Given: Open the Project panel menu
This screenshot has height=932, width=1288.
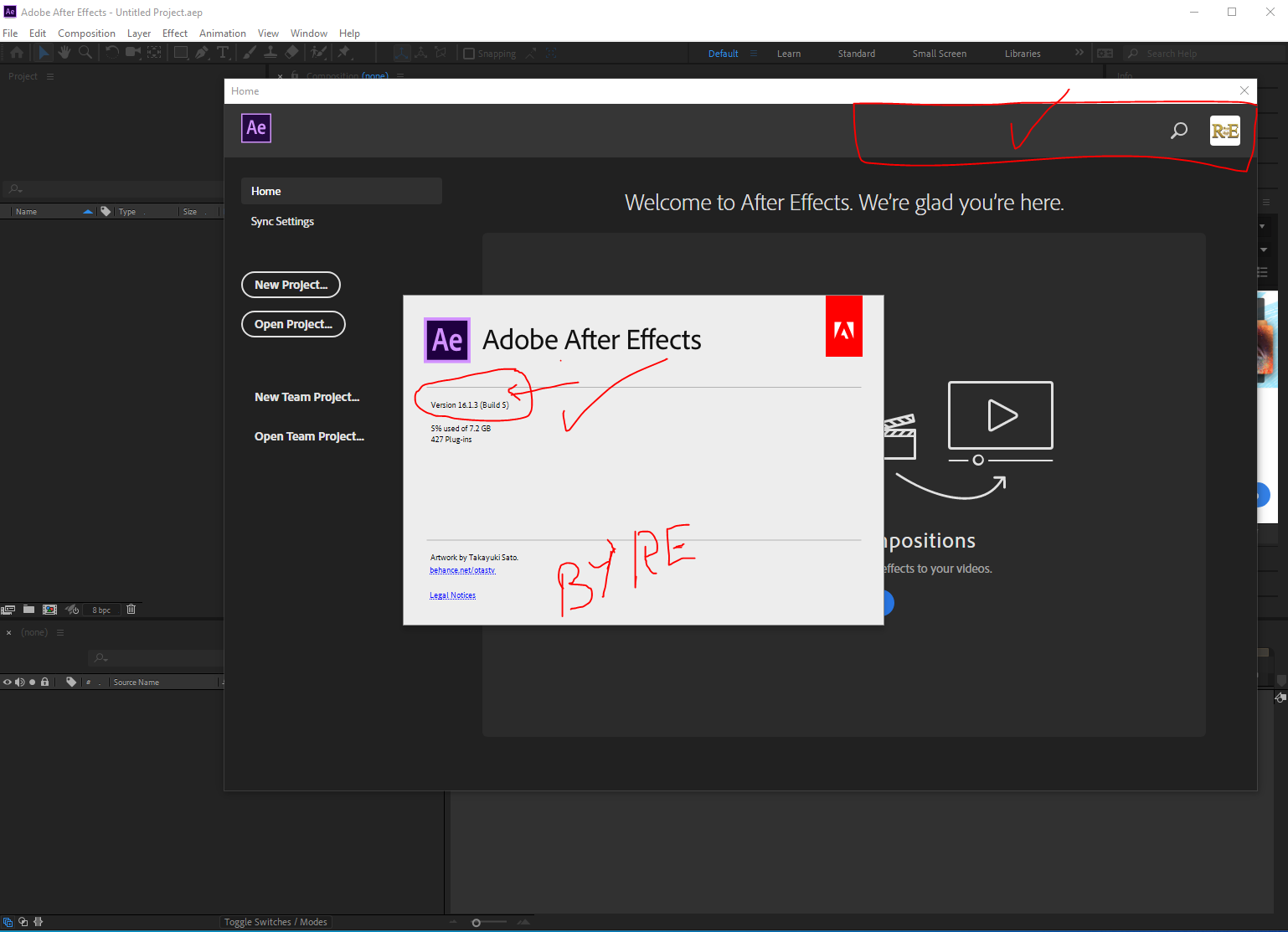Looking at the screenshot, I should coord(50,76).
